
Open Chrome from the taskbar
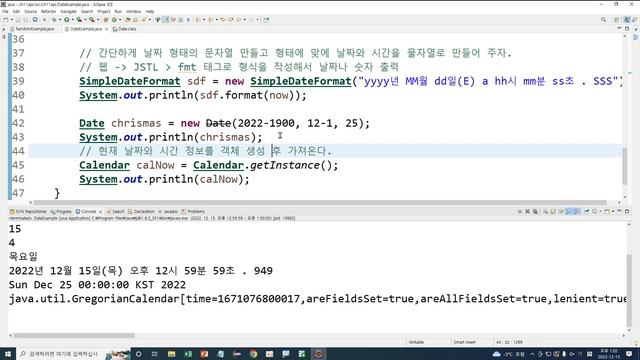click(x=253, y=354)
